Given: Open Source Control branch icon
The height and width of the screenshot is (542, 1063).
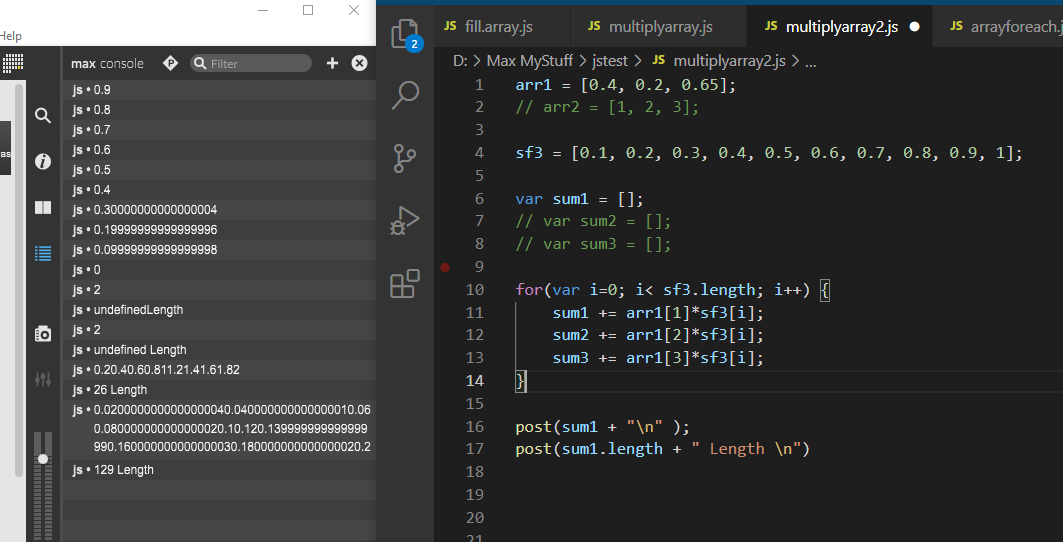Looking at the screenshot, I should pyautogui.click(x=405, y=157).
